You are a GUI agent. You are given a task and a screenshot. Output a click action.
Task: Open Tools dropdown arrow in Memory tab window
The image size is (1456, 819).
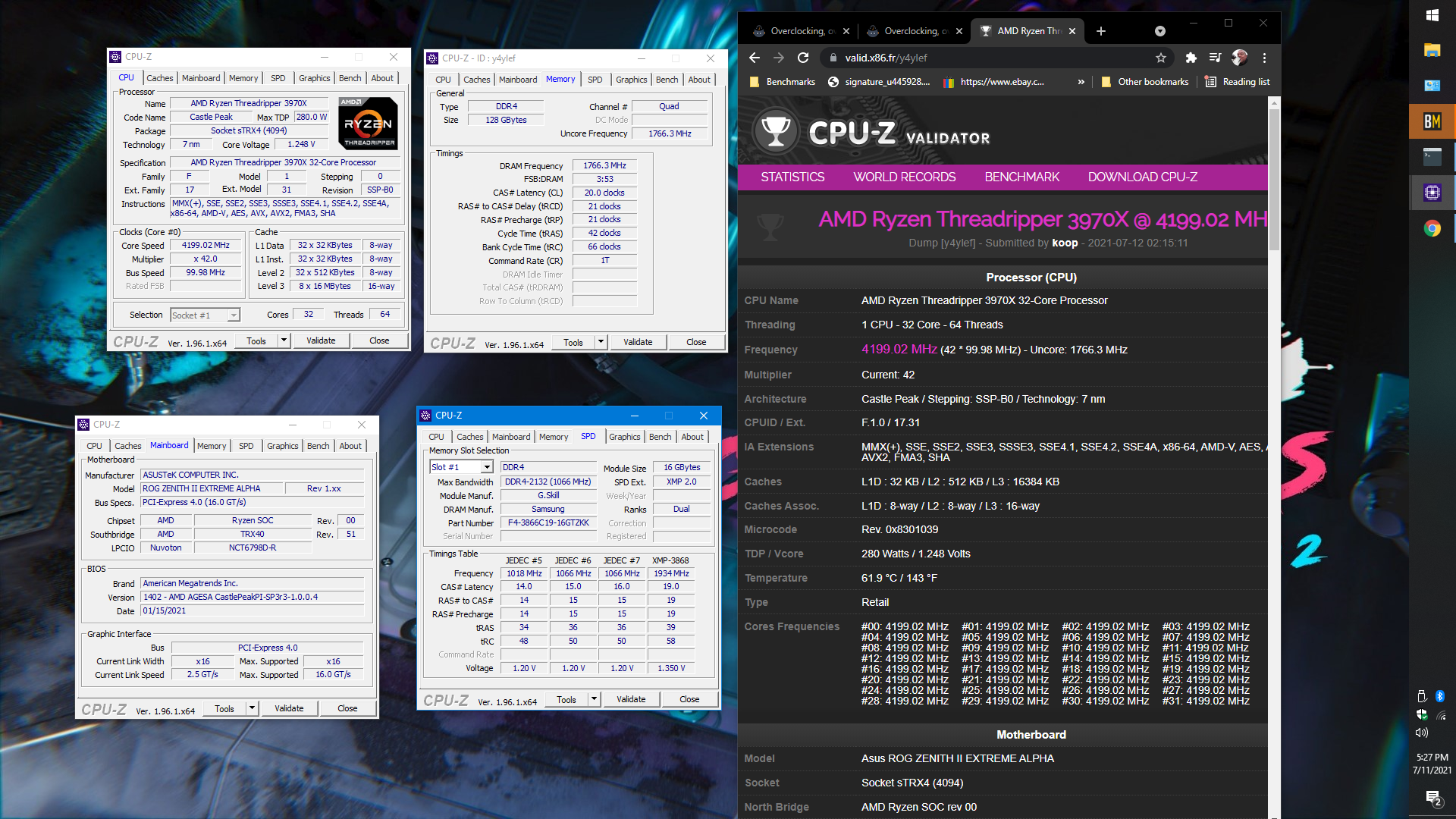tap(601, 342)
